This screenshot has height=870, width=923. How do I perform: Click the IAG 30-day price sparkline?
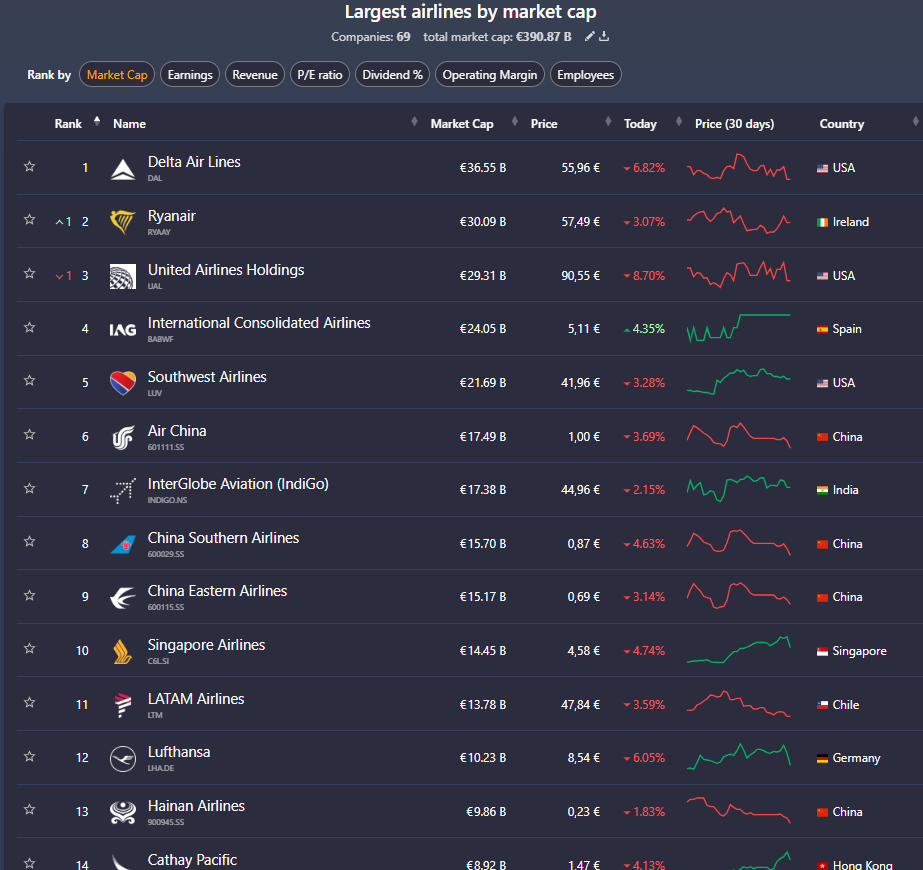[739, 327]
